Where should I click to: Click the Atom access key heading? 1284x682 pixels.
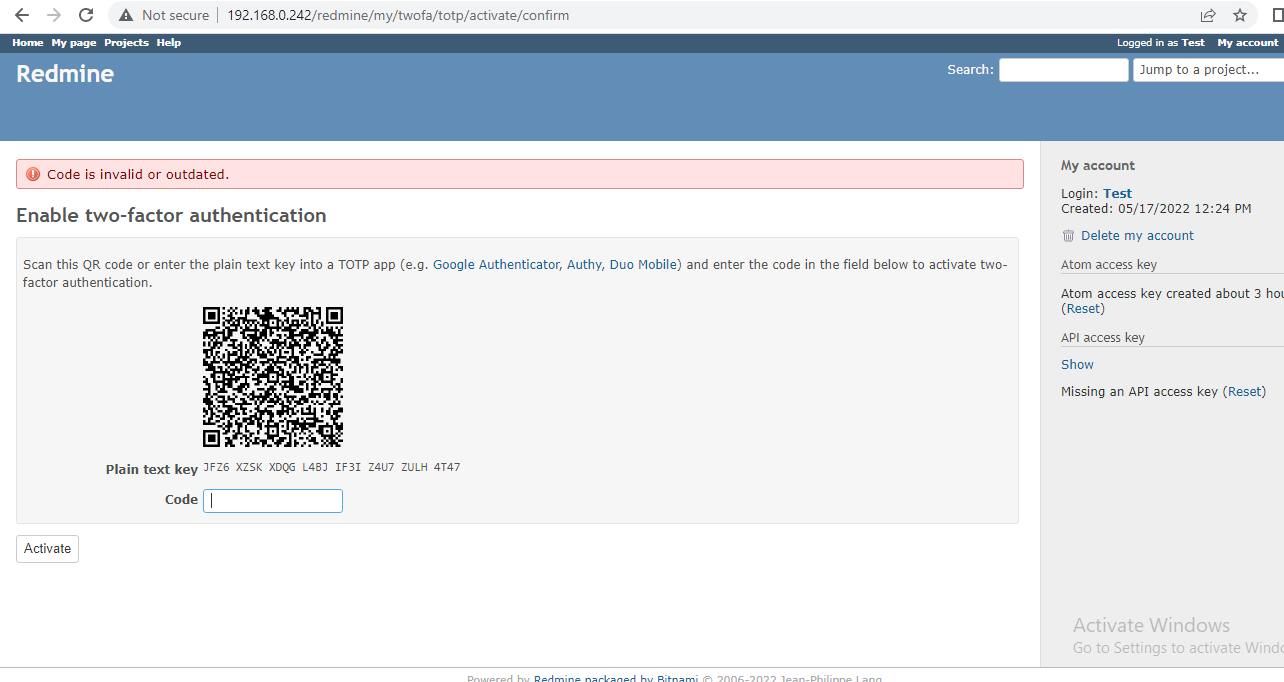tap(1109, 265)
